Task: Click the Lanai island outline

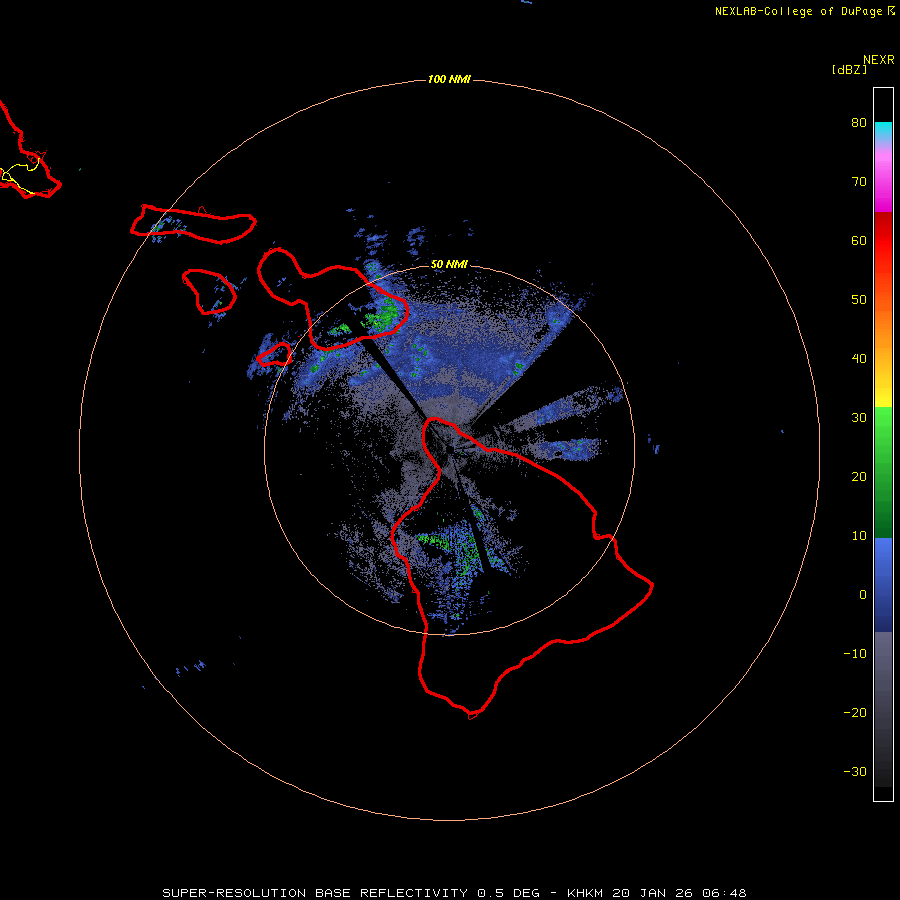Action: click(210, 292)
